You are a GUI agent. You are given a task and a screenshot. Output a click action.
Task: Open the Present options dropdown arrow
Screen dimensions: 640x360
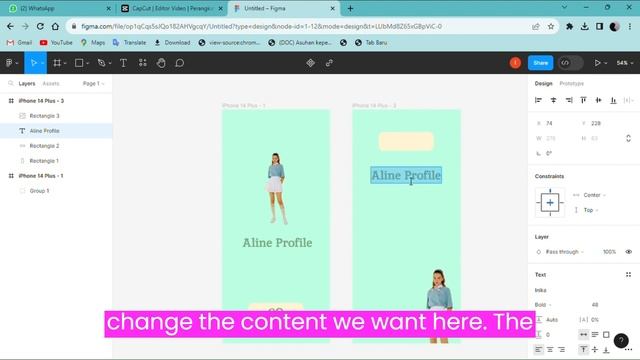tap(606, 63)
